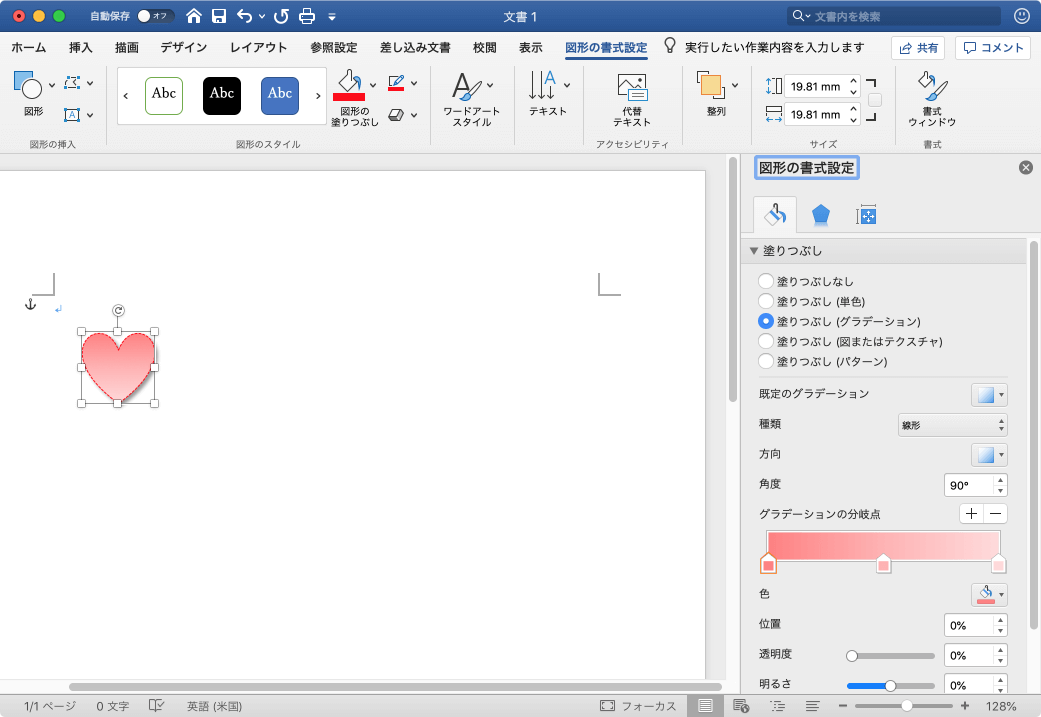
Task: Select the fill and line tab icon
Action: (775, 214)
